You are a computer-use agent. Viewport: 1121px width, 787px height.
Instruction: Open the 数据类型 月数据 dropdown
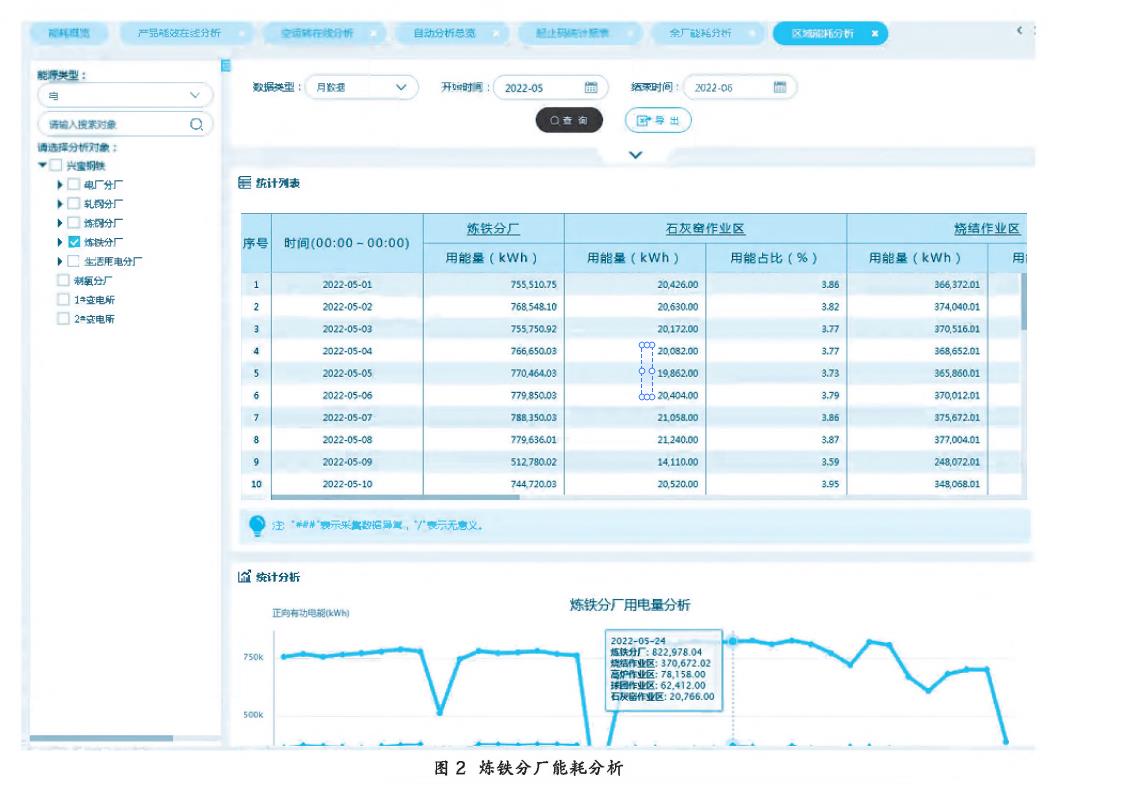pyautogui.click(x=361, y=87)
